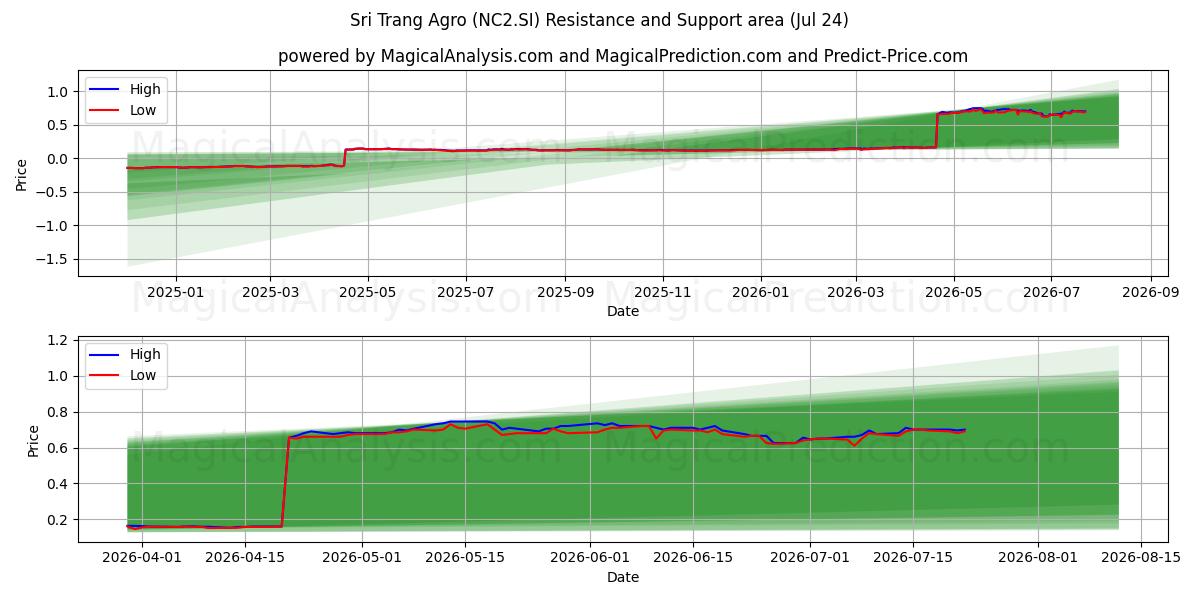Click 'High' in the top chart legend

pyautogui.click(x=145, y=89)
